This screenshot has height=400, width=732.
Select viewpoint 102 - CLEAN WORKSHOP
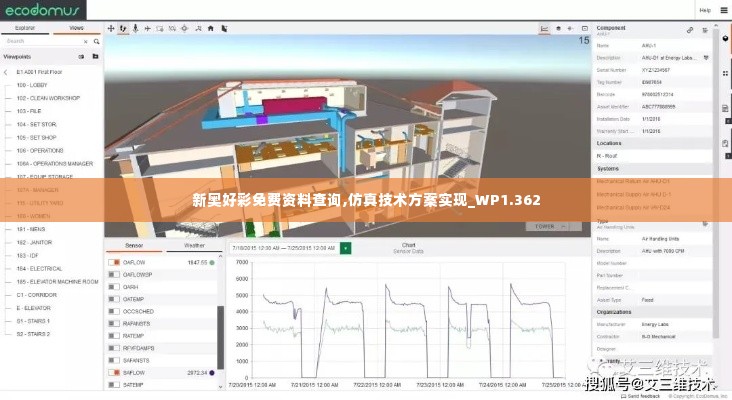point(48,98)
